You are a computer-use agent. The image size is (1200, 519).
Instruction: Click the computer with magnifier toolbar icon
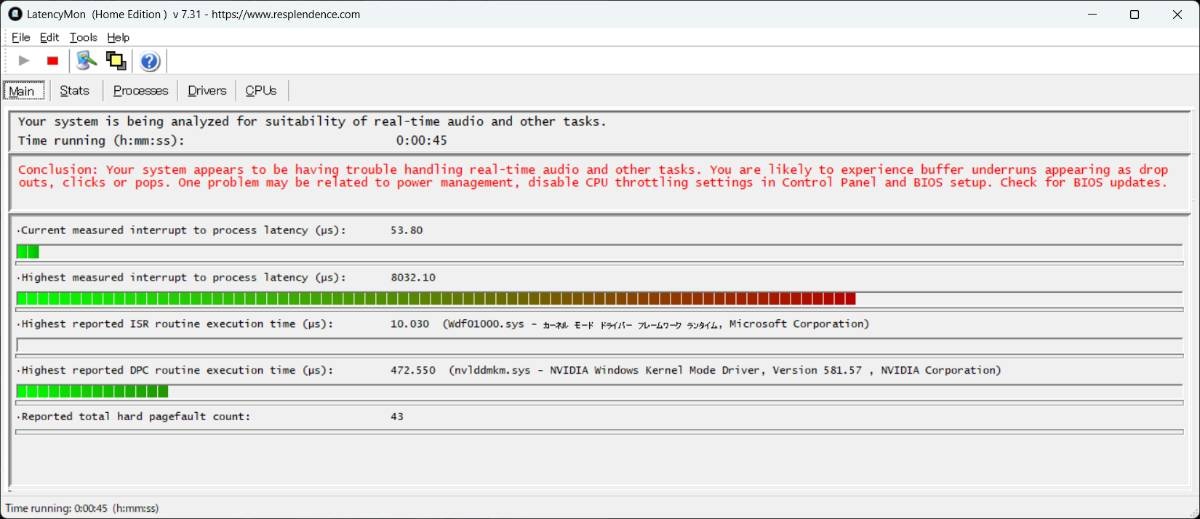pos(87,61)
